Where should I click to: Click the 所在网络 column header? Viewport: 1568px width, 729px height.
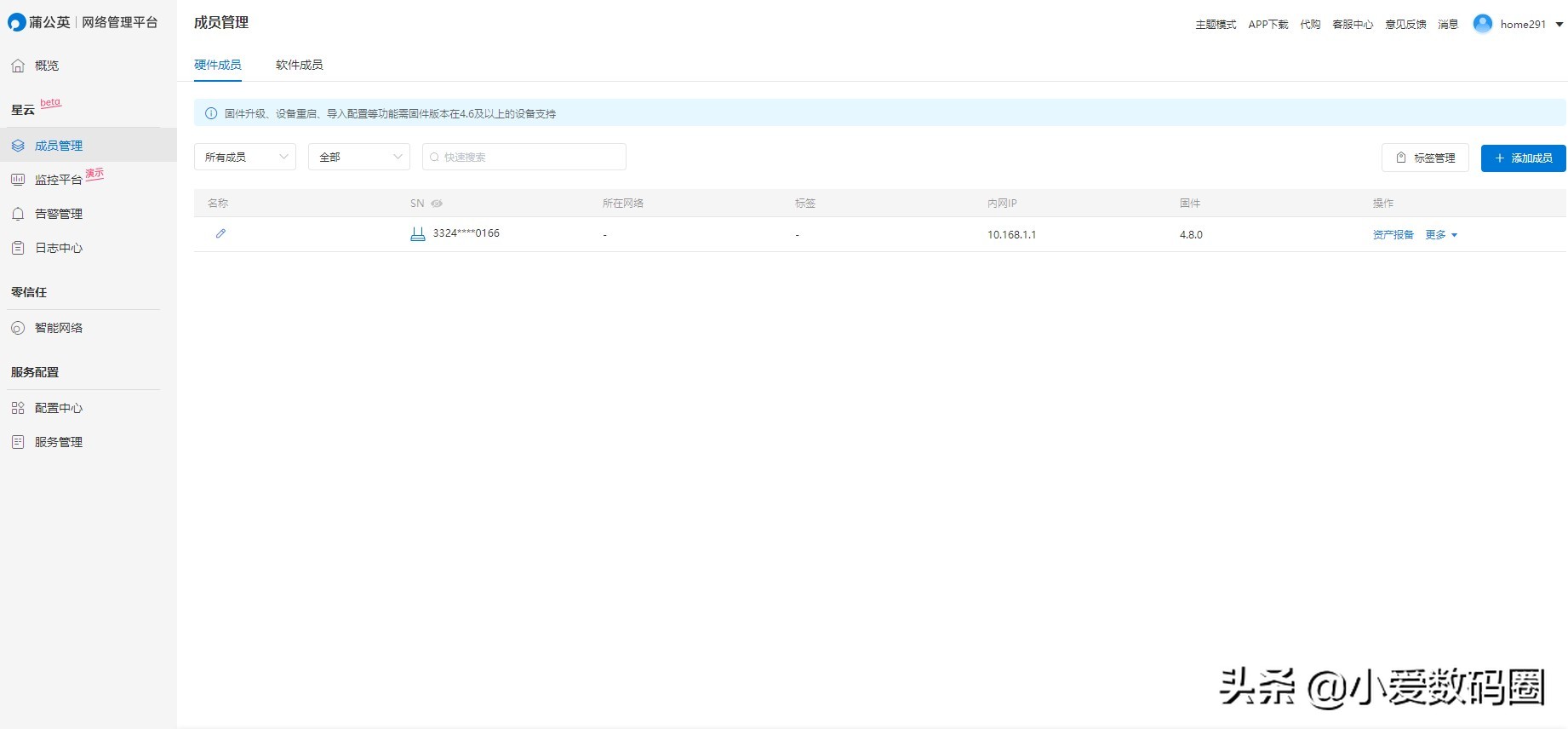coord(623,204)
